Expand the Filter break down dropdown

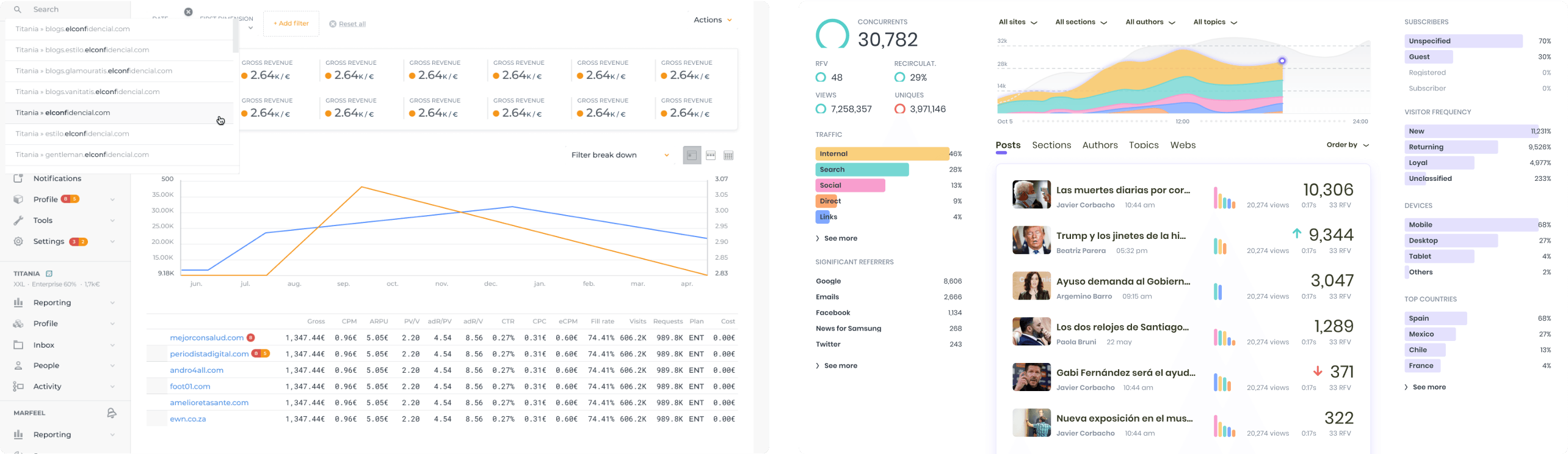coord(620,155)
